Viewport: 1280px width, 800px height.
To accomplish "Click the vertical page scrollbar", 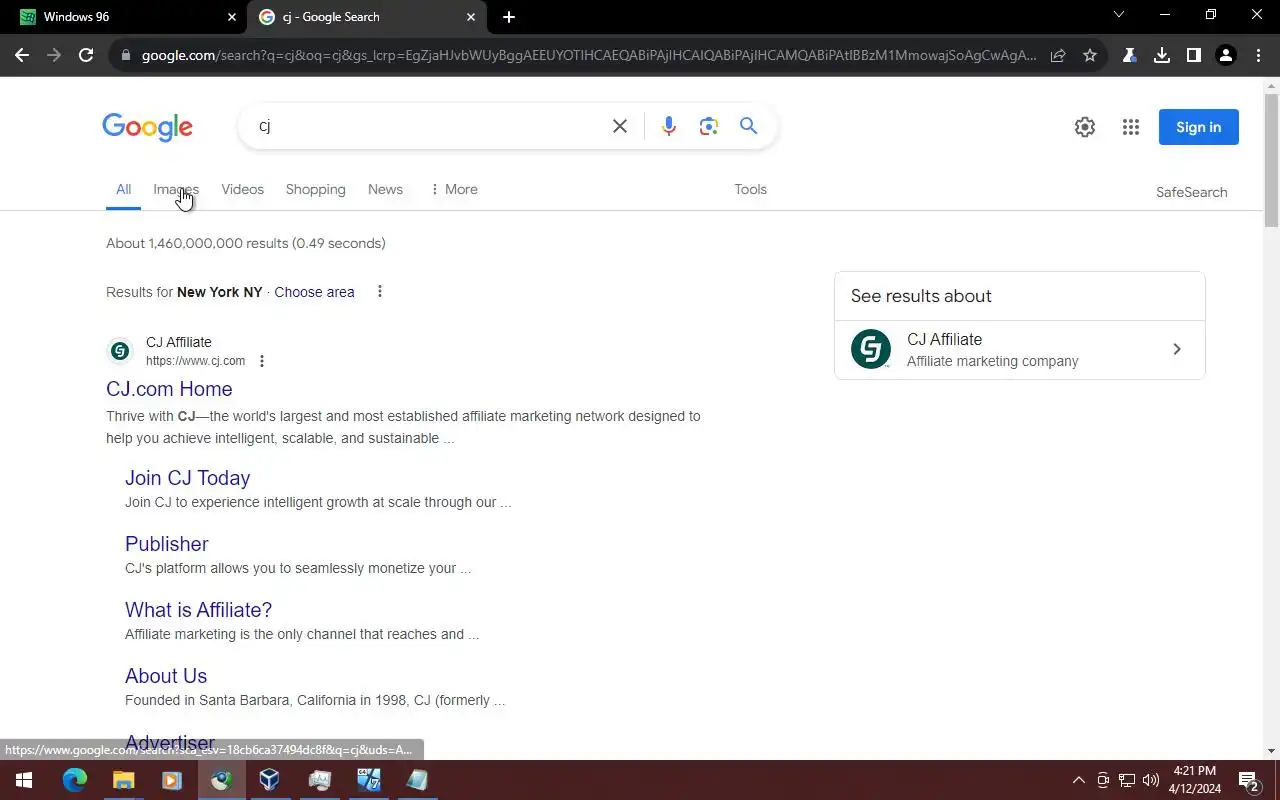I will tap(1271, 160).
